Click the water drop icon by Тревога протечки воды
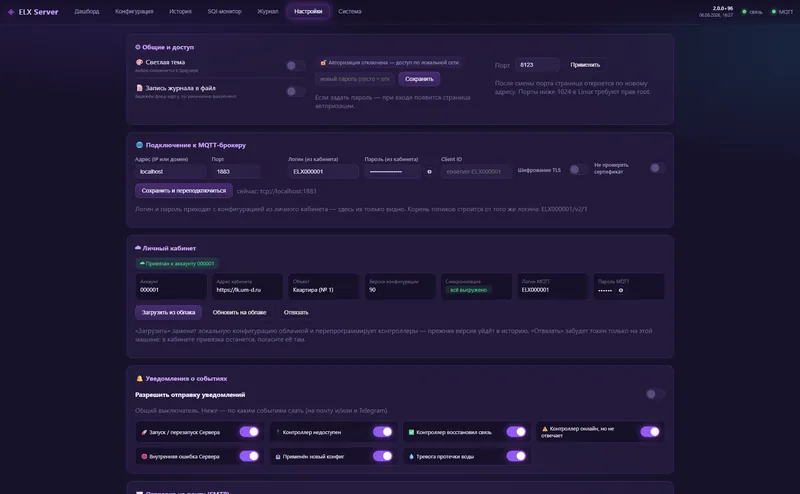The image size is (800, 494). click(411, 457)
